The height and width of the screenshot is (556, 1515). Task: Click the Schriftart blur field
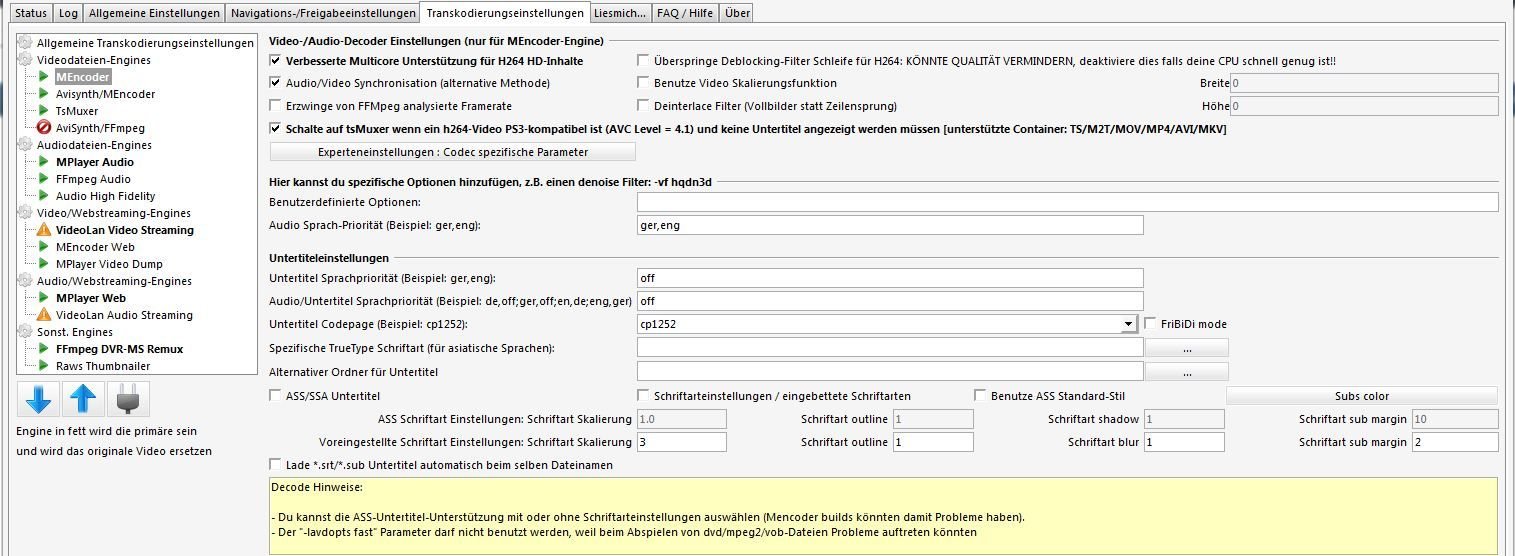[x=1185, y=442]
